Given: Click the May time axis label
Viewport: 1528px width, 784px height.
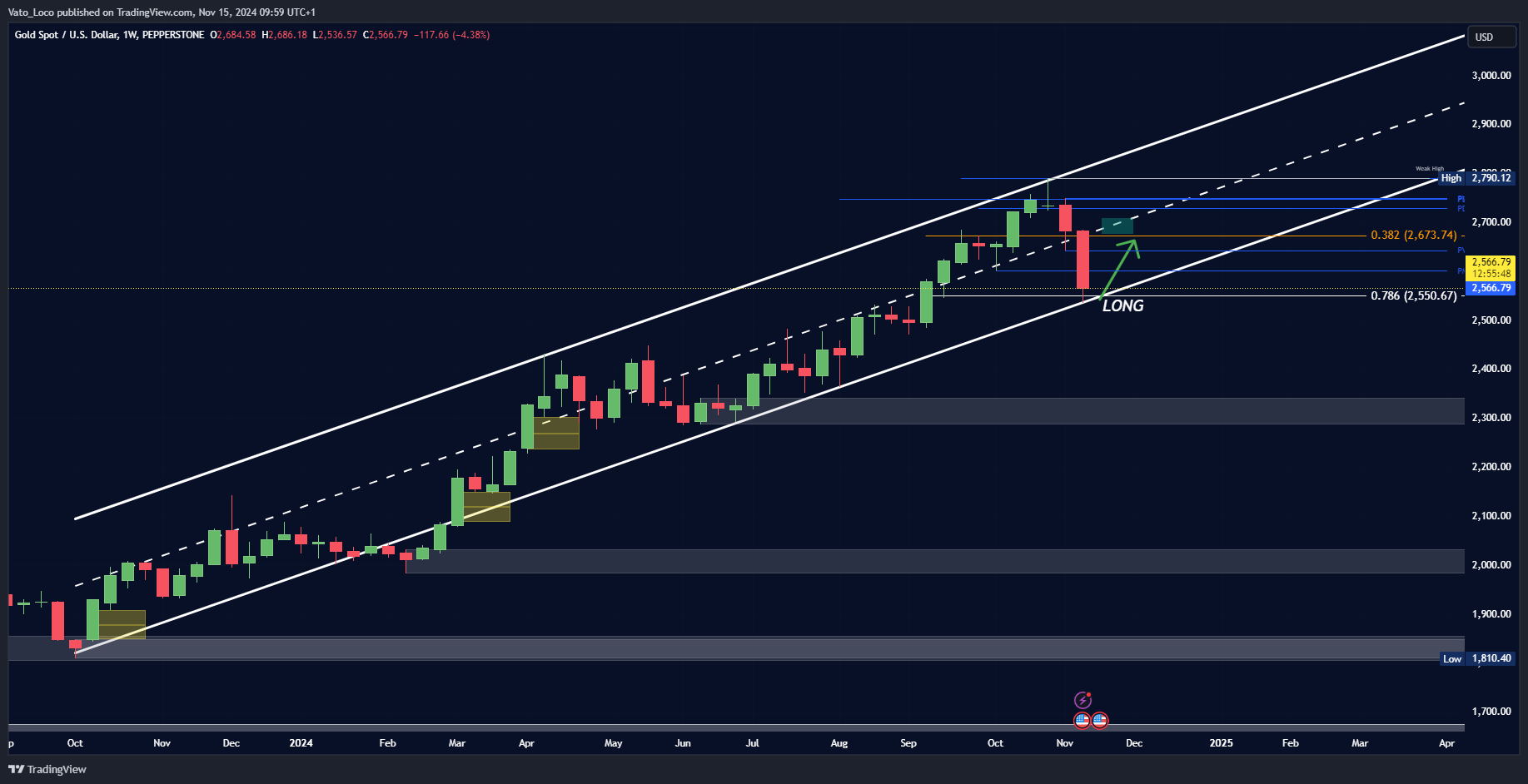Looking at the screenshot, I should click(x=613, y=743).
